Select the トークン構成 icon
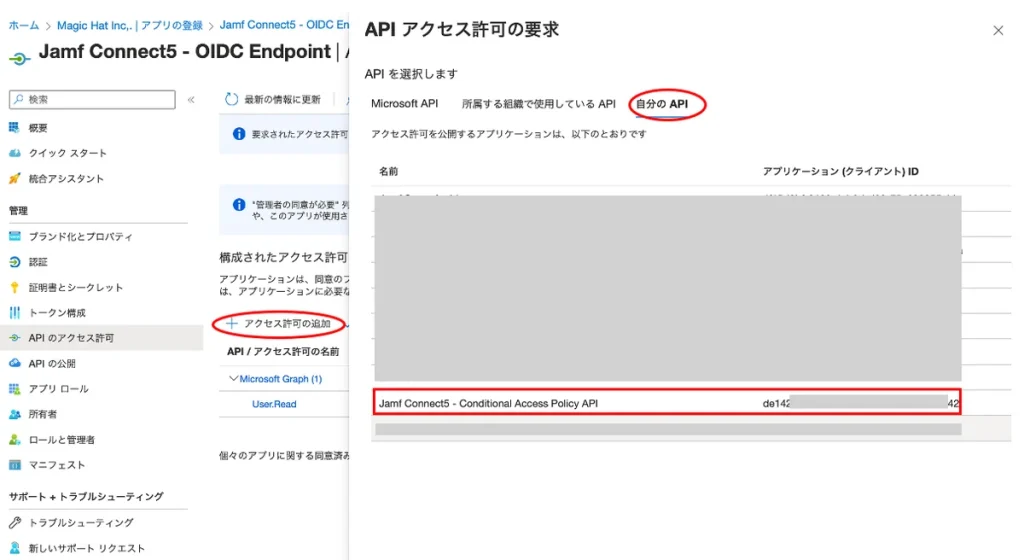1024x560 pixels. tap(14, 313)
